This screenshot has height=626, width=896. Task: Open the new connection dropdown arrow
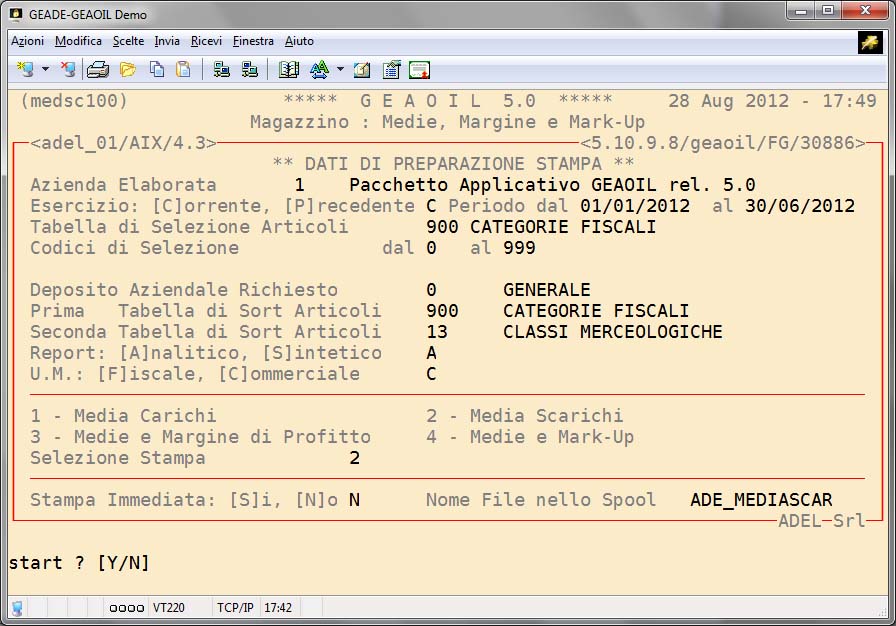tap(45, 70)
